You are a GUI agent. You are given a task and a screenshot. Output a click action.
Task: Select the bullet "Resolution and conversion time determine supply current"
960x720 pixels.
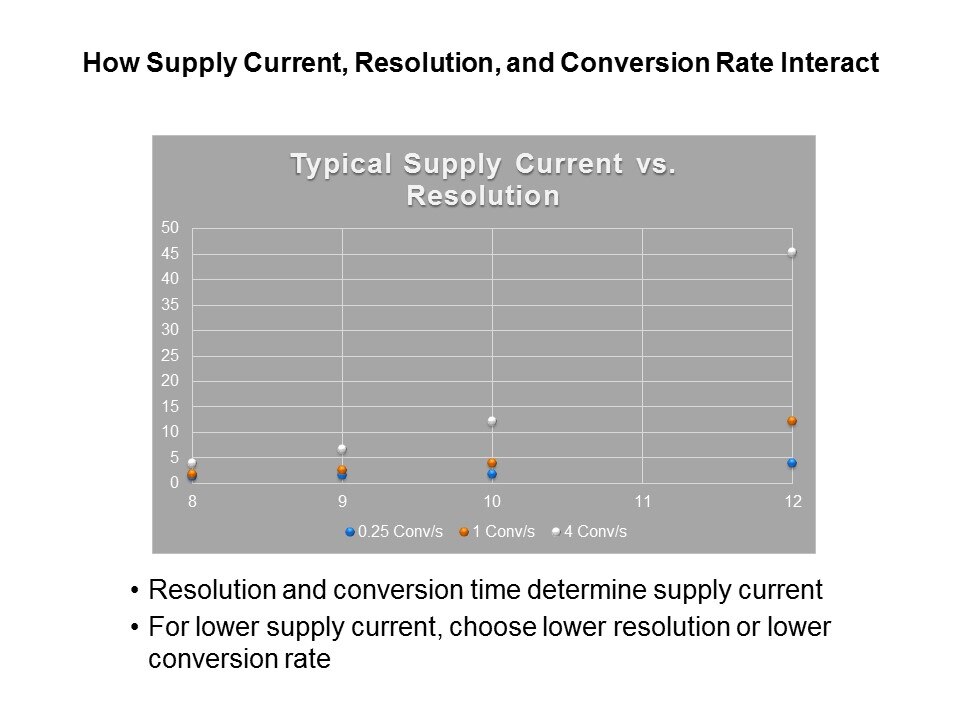485,590
